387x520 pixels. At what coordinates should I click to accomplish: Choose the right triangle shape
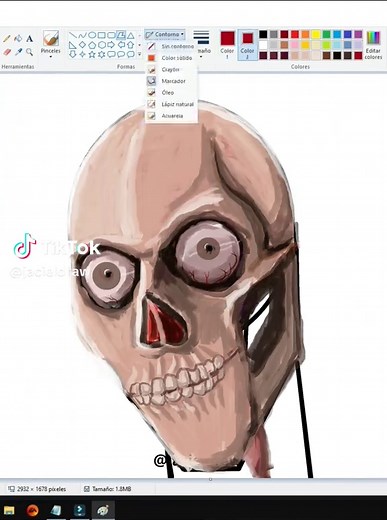click(73, 45)
